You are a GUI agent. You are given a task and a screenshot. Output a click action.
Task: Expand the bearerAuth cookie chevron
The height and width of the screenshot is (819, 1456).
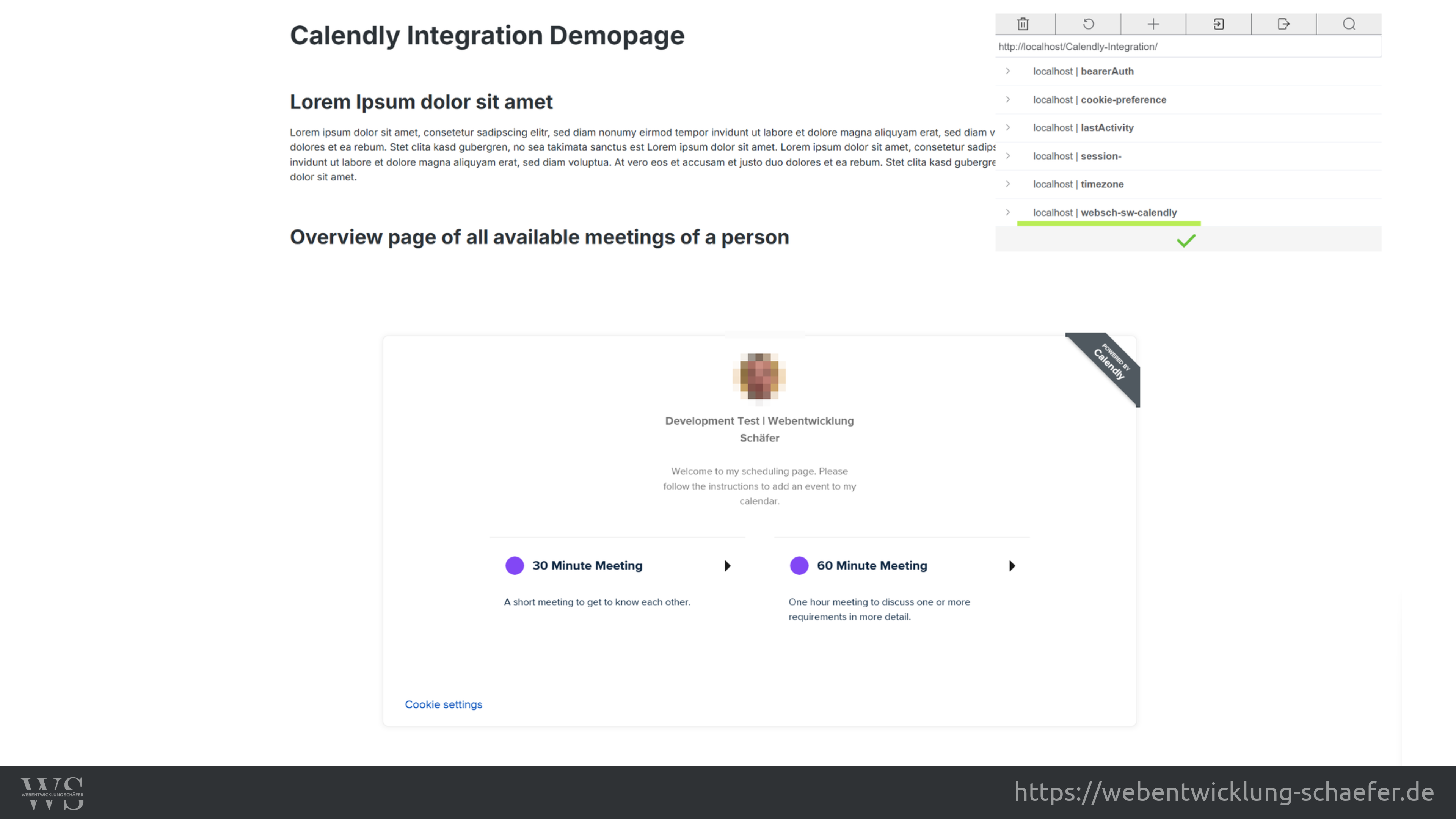(x=1008, y=71)
